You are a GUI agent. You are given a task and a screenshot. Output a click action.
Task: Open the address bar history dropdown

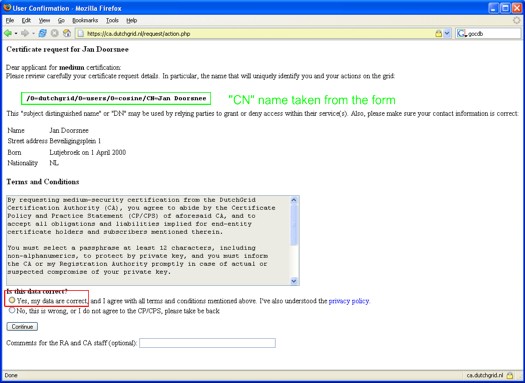click(x=447, y=33)
